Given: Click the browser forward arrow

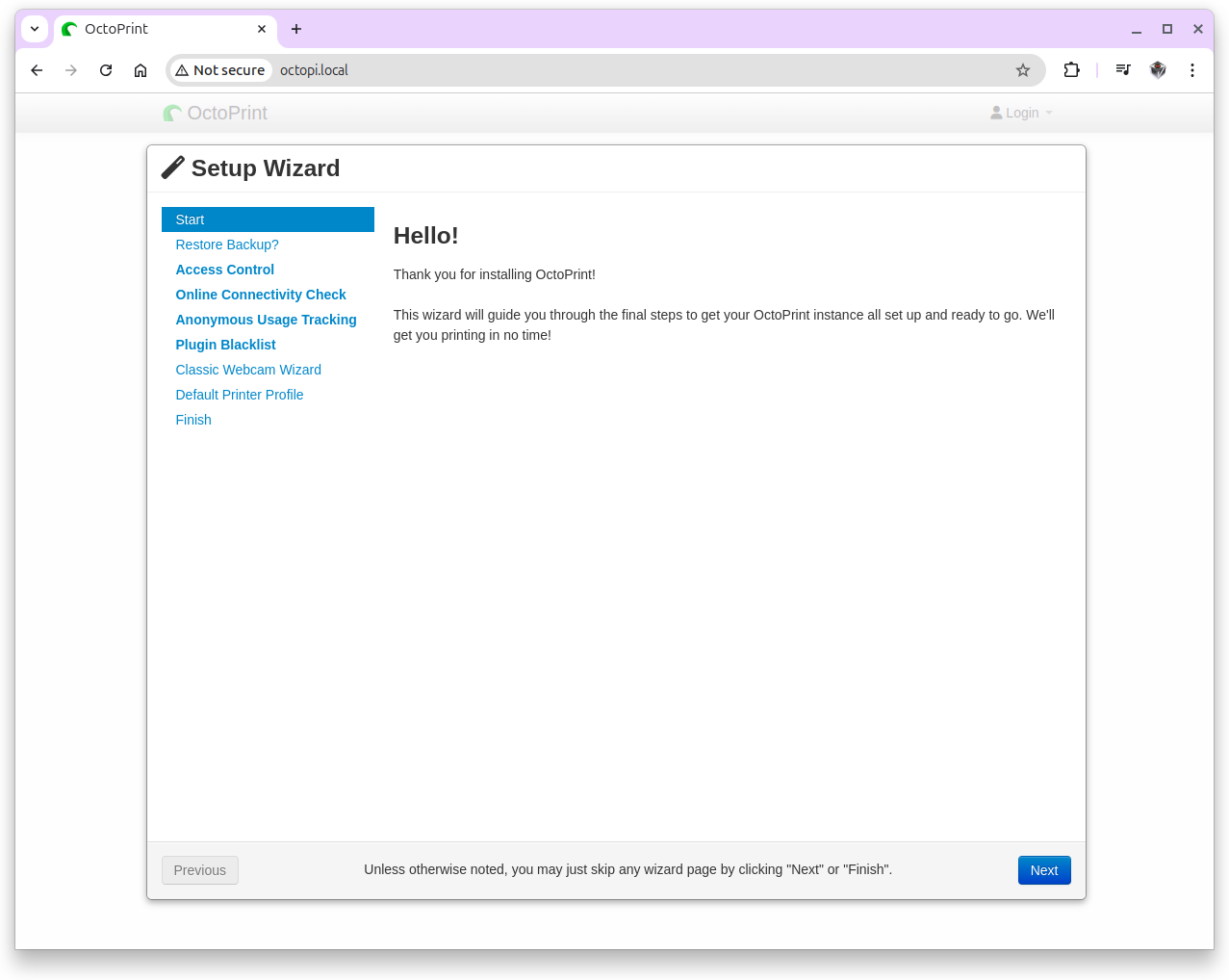Looking at the screenshot, I should coord(71,70).
